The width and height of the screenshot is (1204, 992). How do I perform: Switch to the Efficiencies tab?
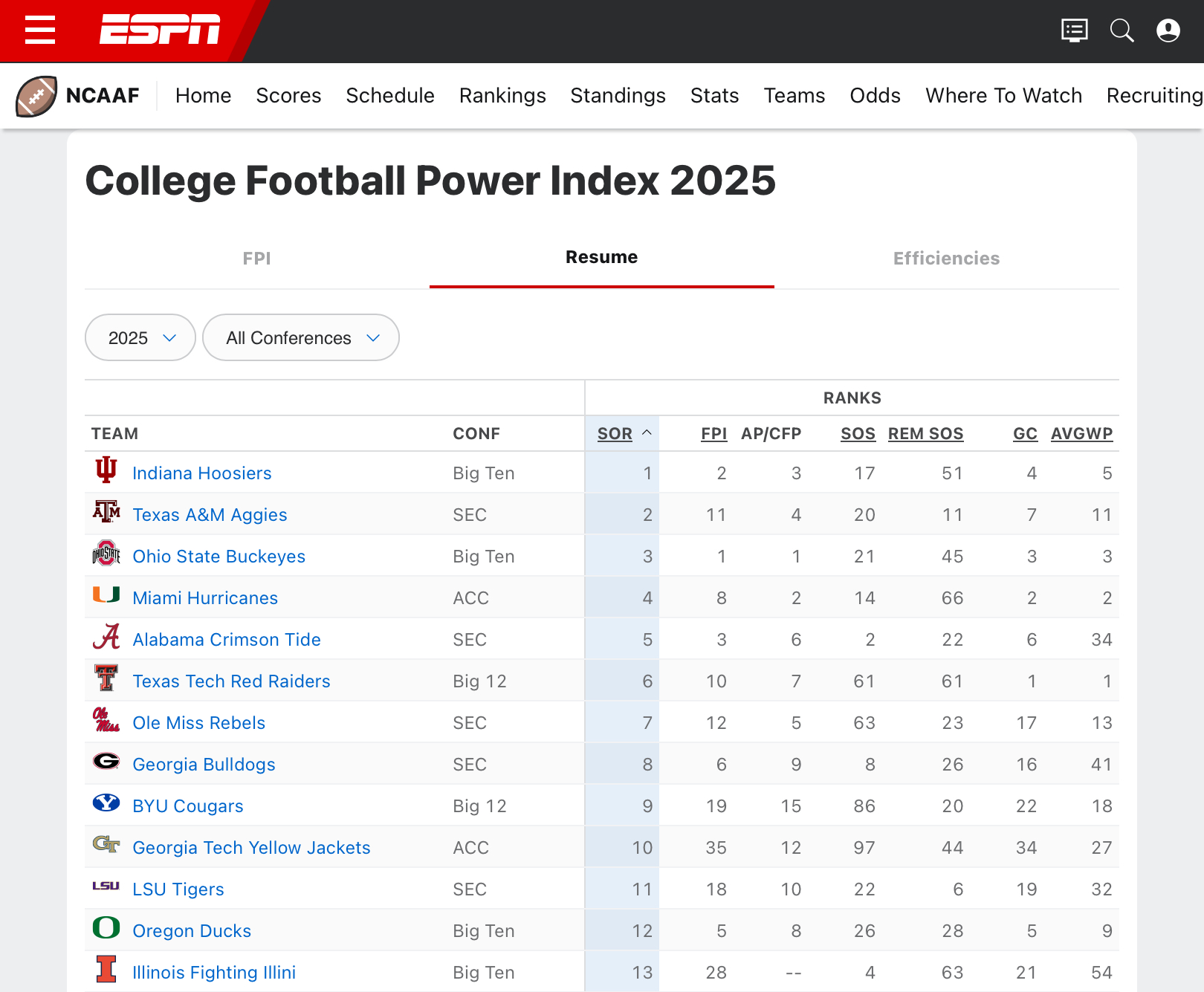[946, 259]
